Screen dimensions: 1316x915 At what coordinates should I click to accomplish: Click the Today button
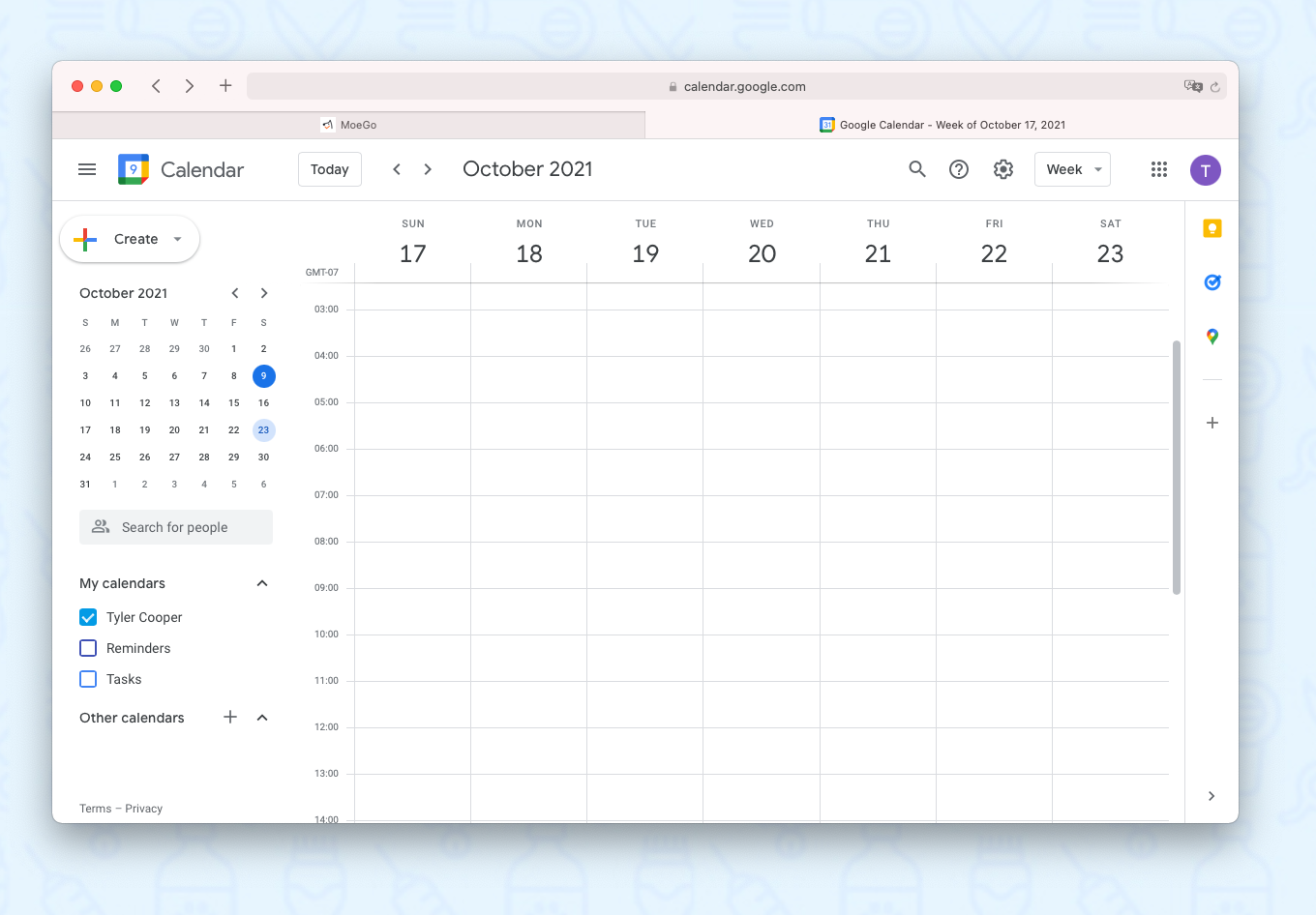[x=330, y=169]
